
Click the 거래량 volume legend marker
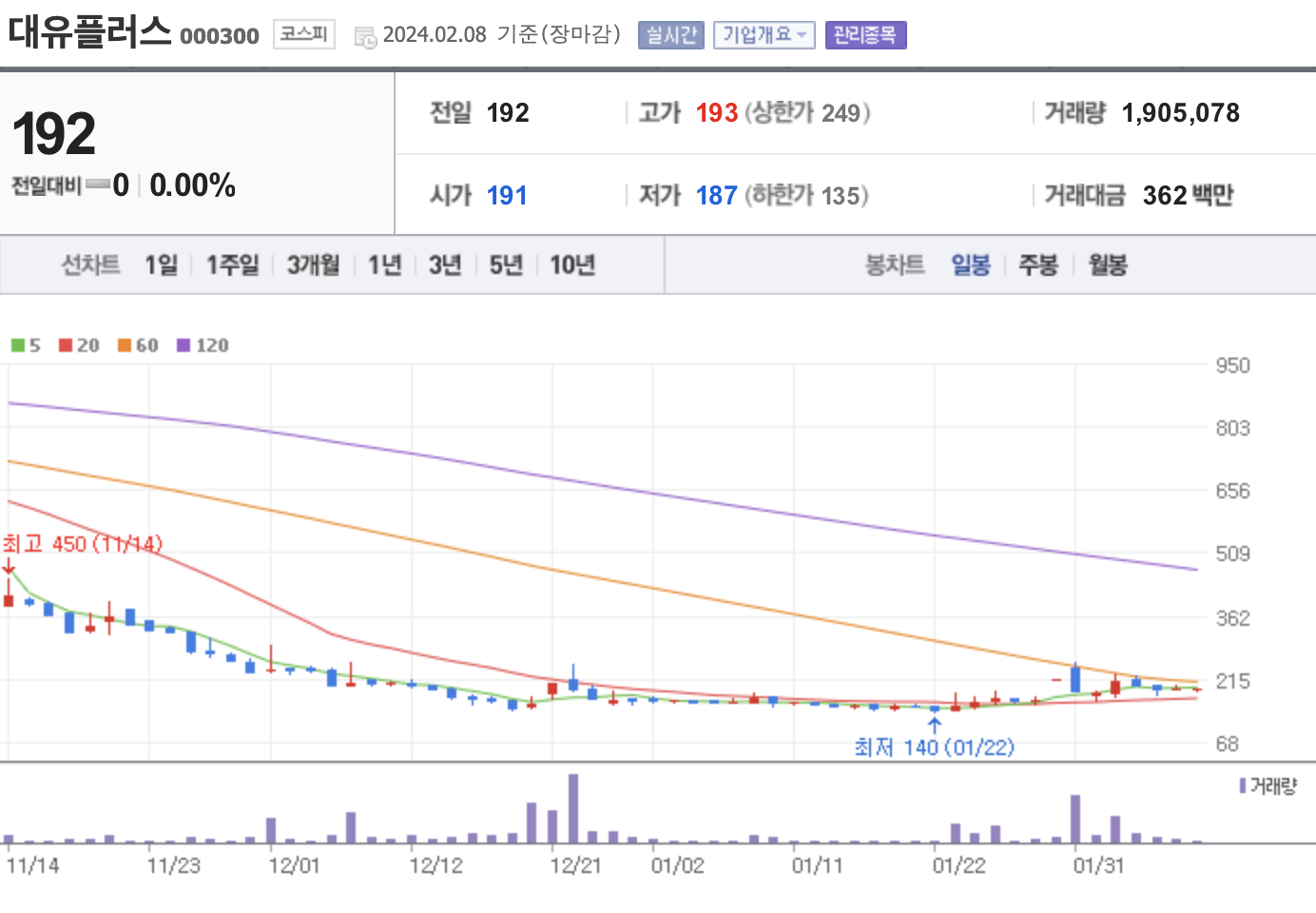pos(1243,786)
